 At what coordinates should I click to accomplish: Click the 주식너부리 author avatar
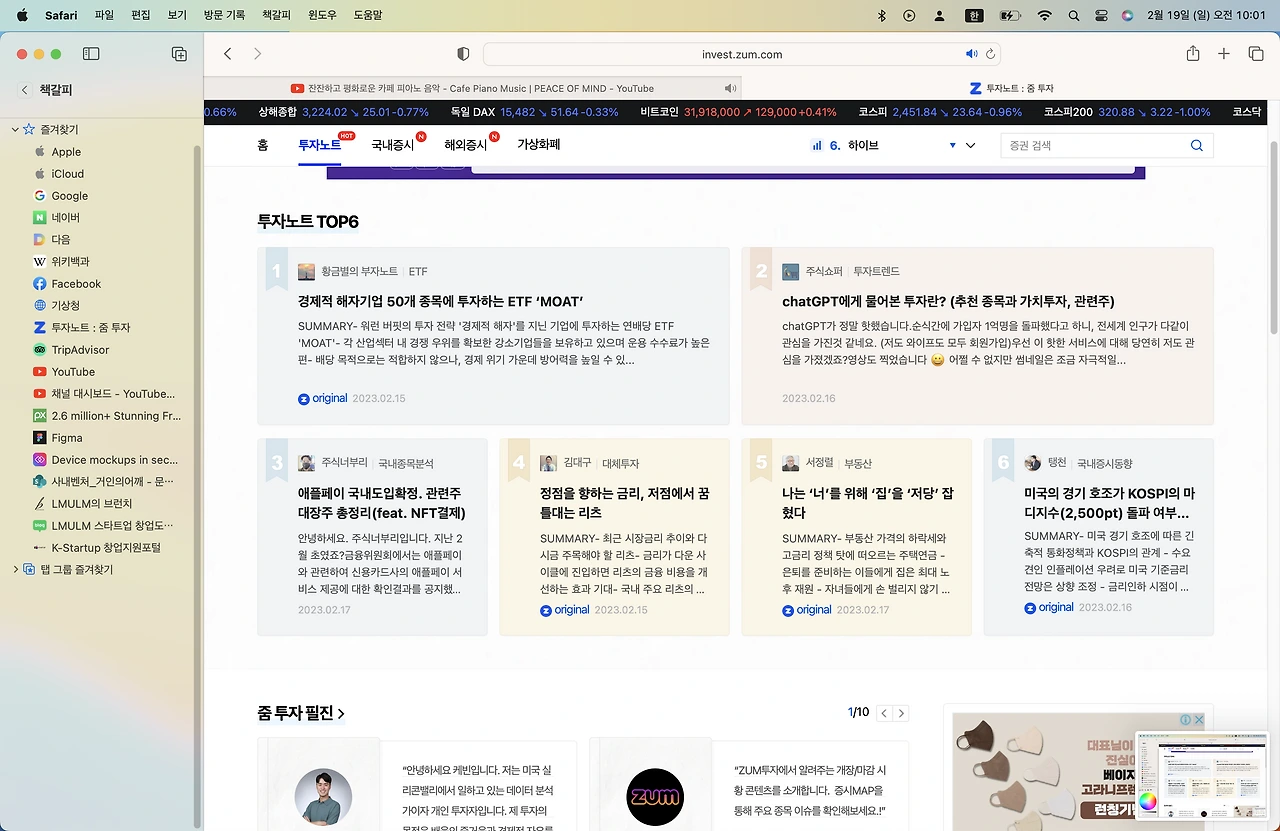click(x=306, y=463)
